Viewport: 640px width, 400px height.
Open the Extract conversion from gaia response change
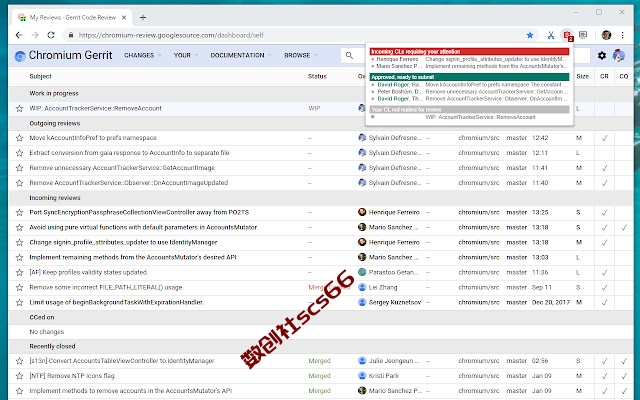tap(129, 153)
